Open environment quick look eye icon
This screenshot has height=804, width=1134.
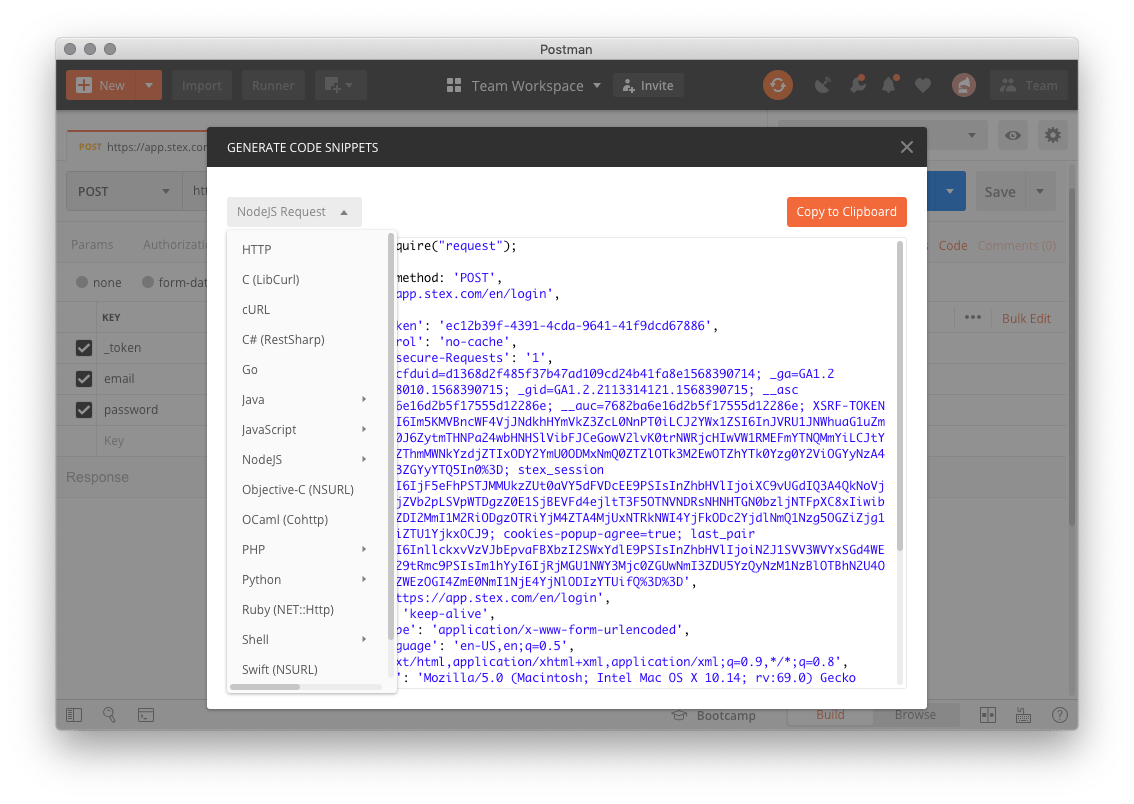(1013, 135)
